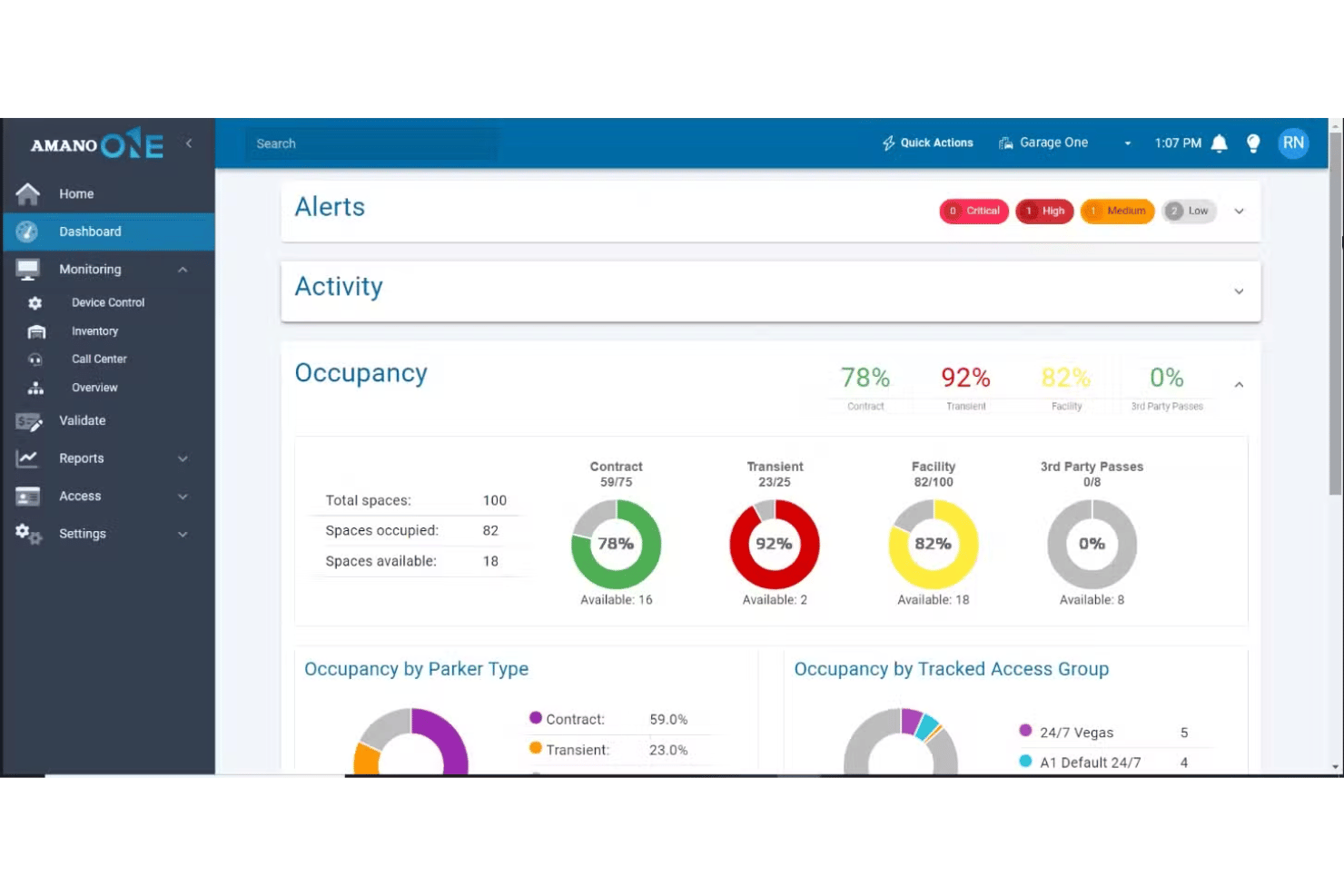Click in the Search field
Image resolution: width=1344 pixels, height=896 pixels.
point(371,143)
